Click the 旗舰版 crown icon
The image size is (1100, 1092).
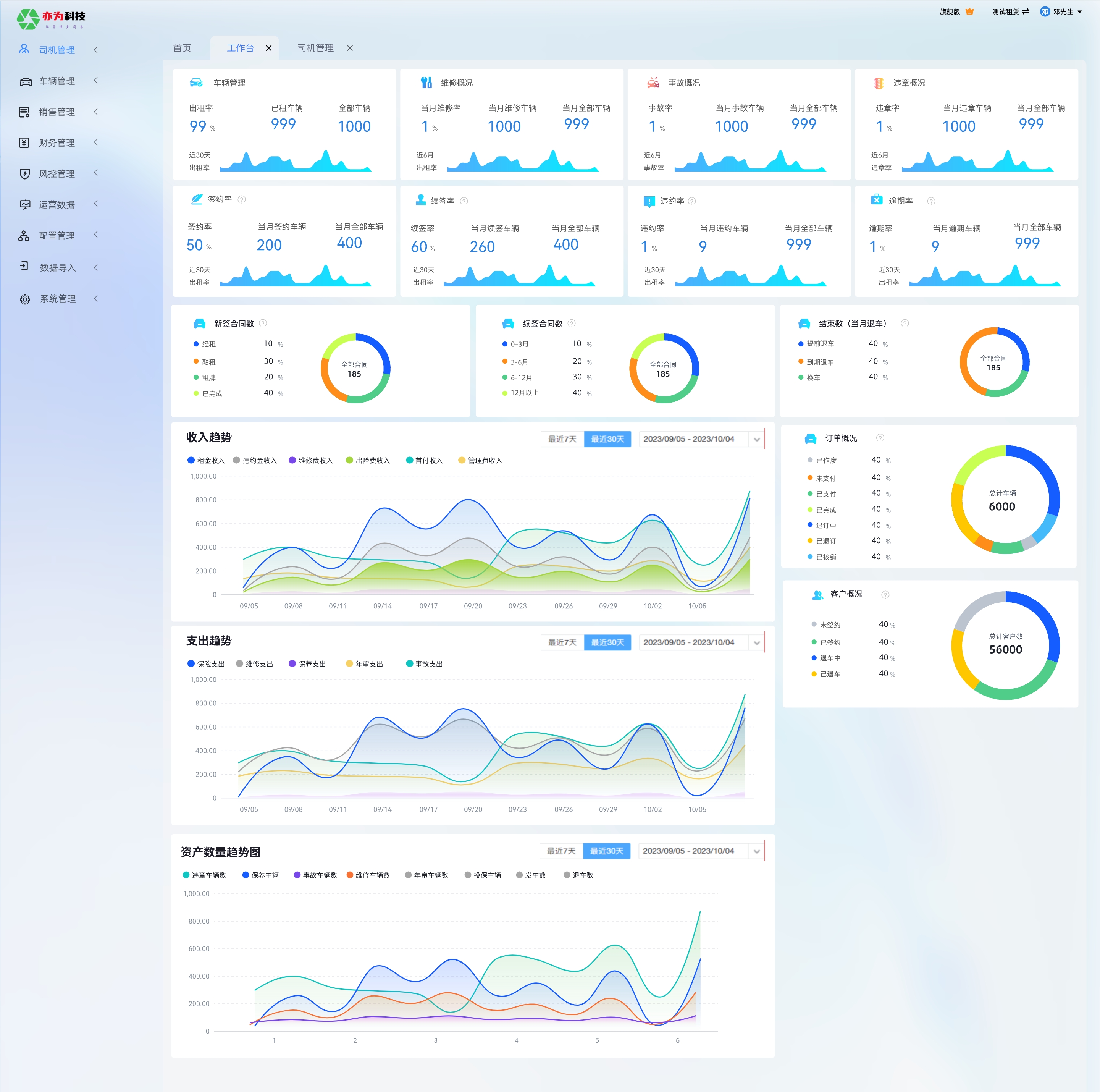tap(969, 11)
